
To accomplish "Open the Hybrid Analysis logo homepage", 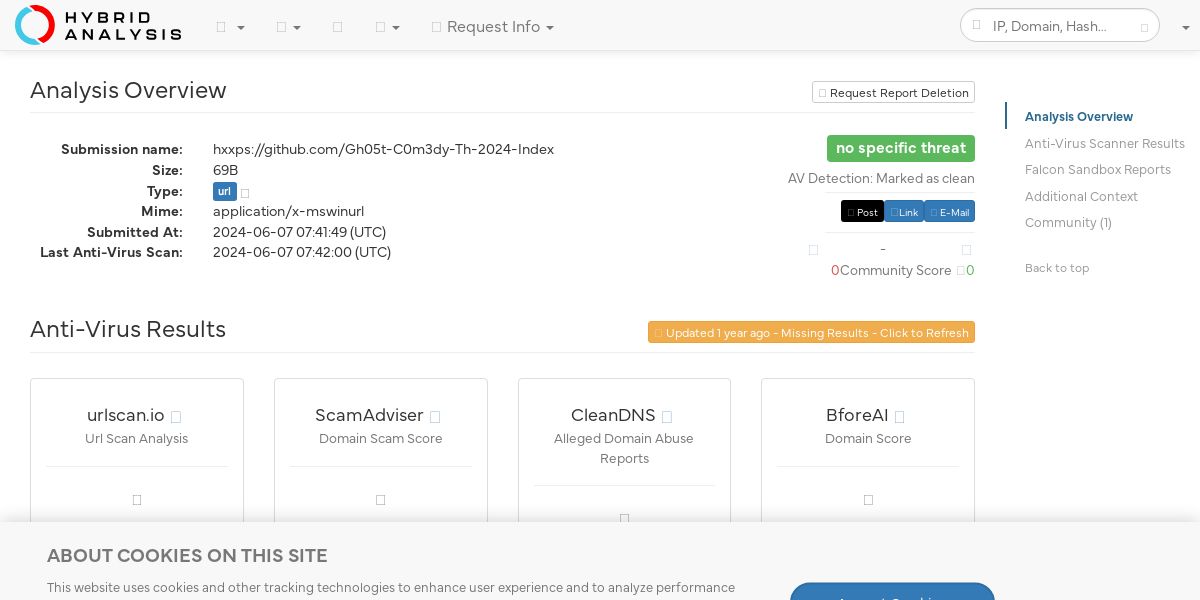I will tap(98, 25).
